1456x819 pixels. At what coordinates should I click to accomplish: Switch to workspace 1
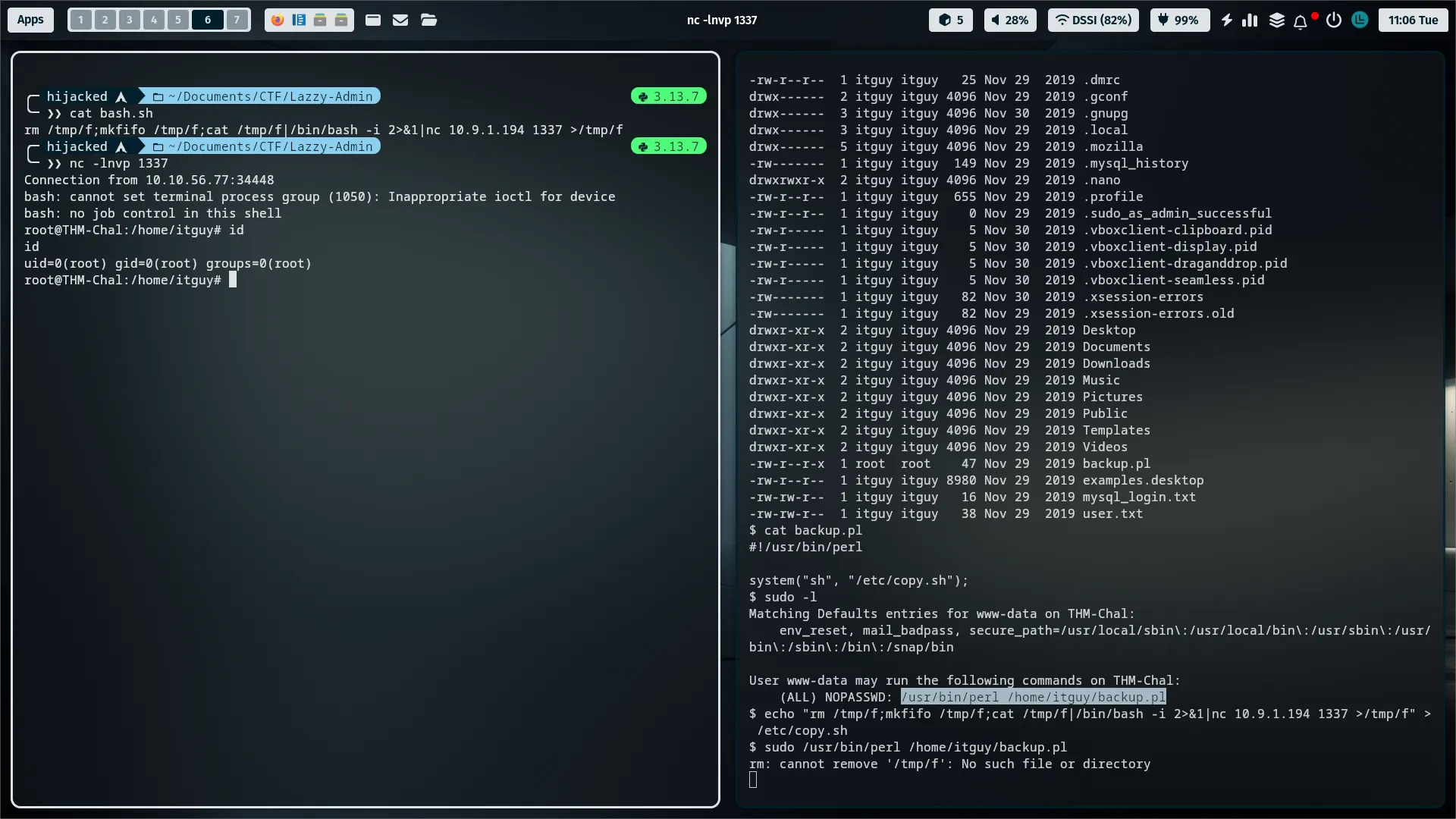click(81, 20)
